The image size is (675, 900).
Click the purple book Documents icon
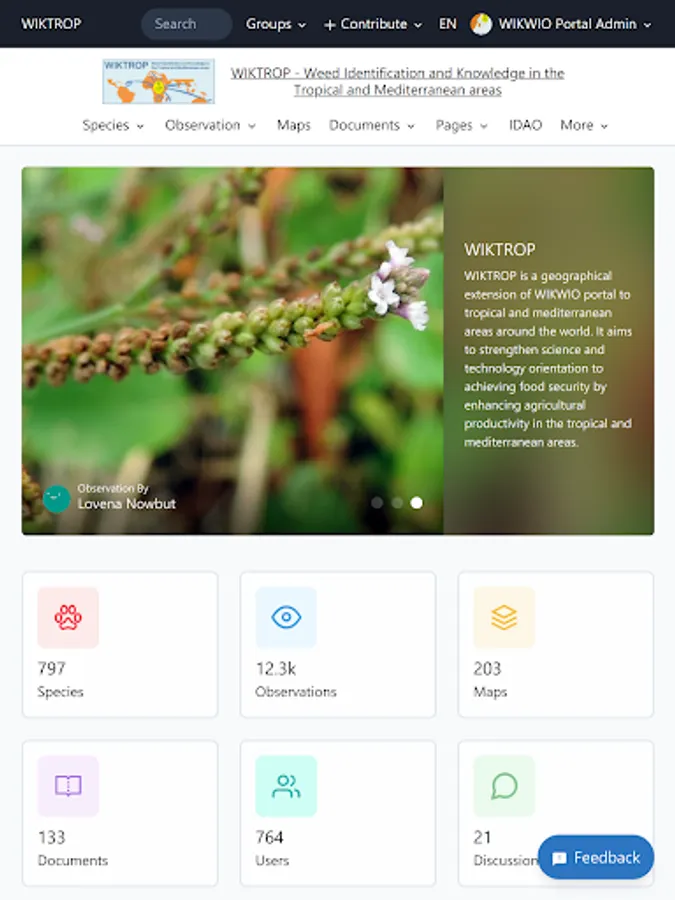(x=68, y=786)
